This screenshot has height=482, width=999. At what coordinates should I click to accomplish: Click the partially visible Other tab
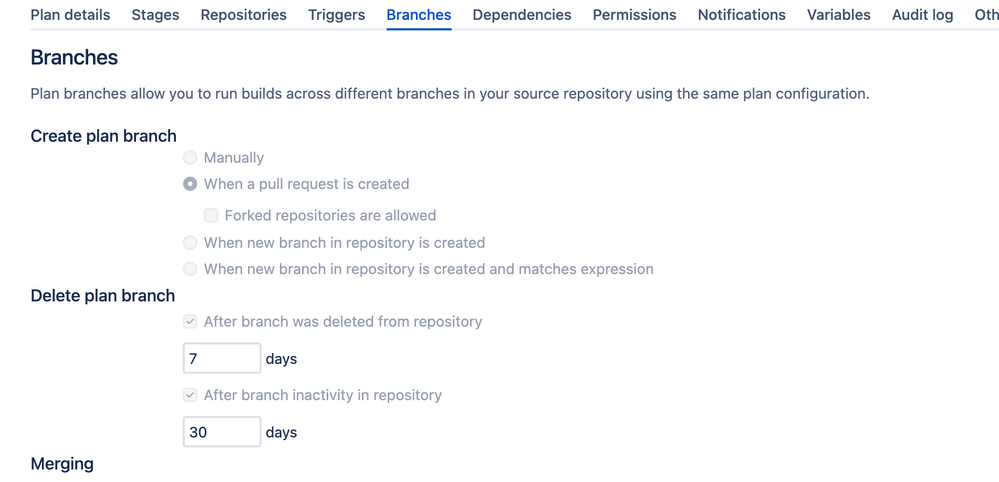[x=986, y=15]
